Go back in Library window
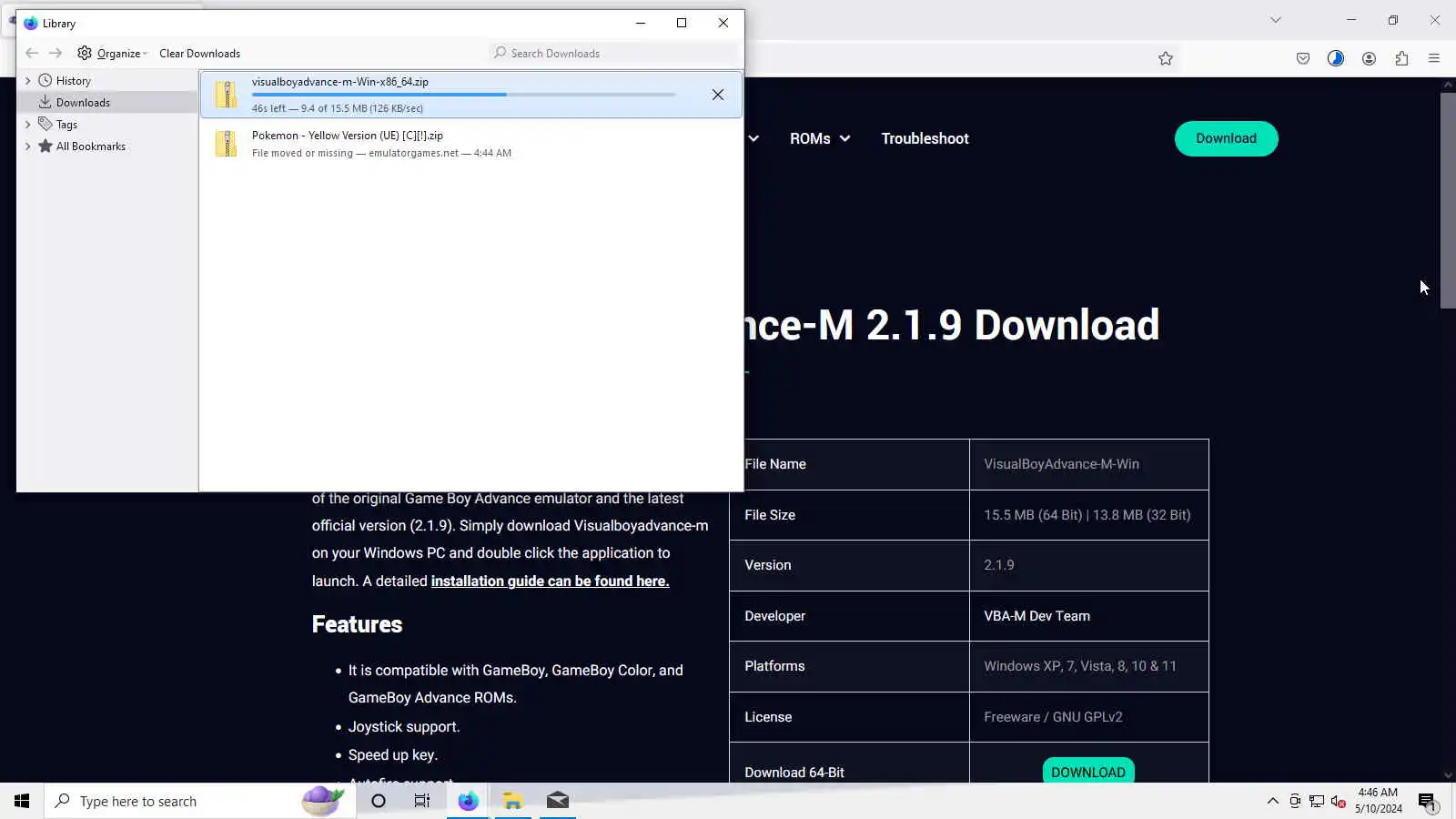This screenshot has width=1456, height=819. tap(32, 53)
